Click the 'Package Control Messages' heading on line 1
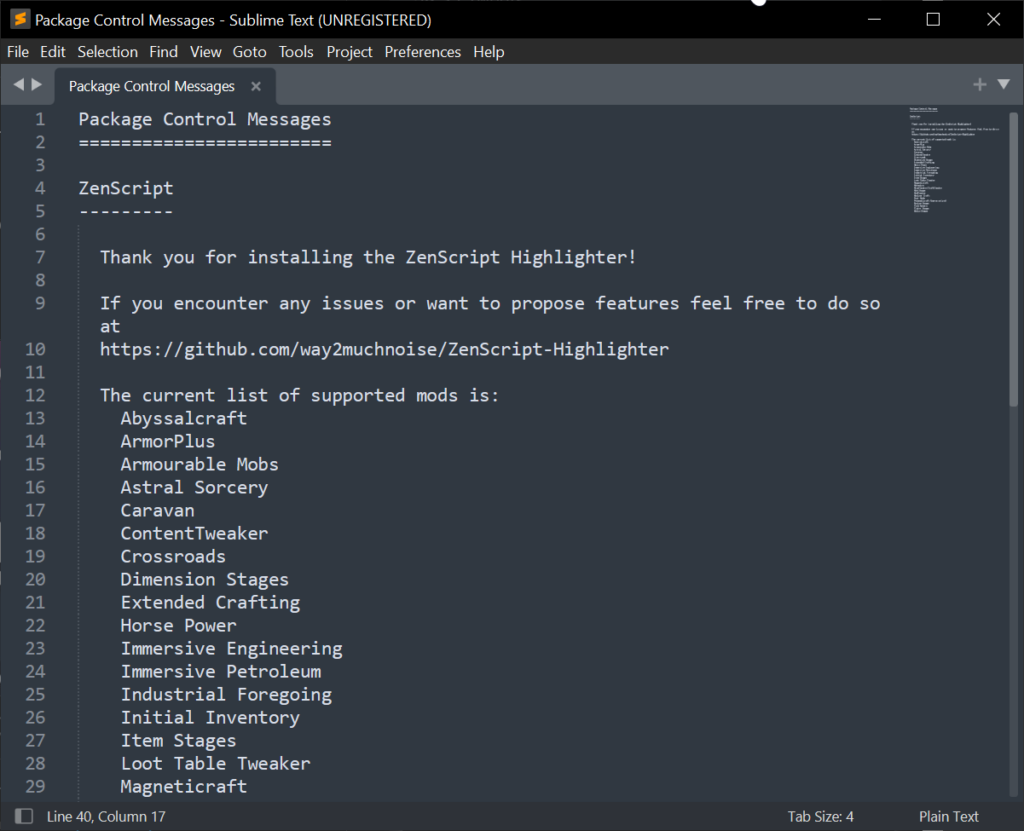This screenshot has height=831, width=1024. pyautogui.click(x=204, y=120)
